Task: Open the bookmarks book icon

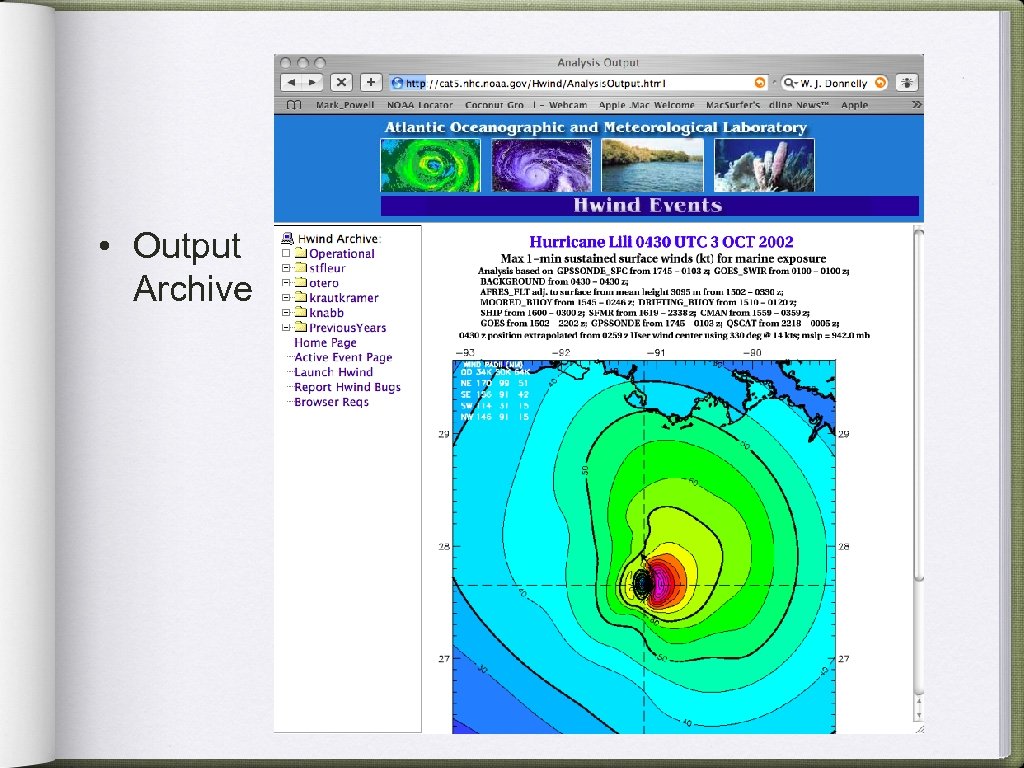Action: pos(294,104)
